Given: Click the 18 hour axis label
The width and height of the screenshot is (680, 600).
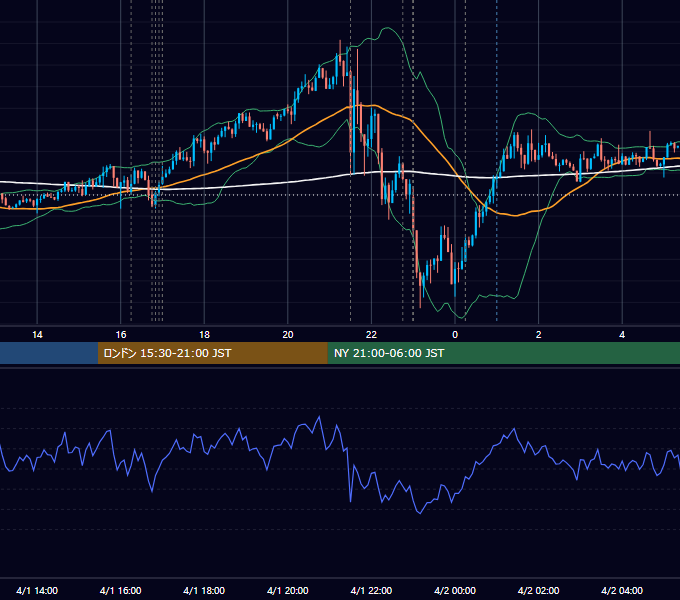Looking at the screenshot, I should [x=204, y=335].
